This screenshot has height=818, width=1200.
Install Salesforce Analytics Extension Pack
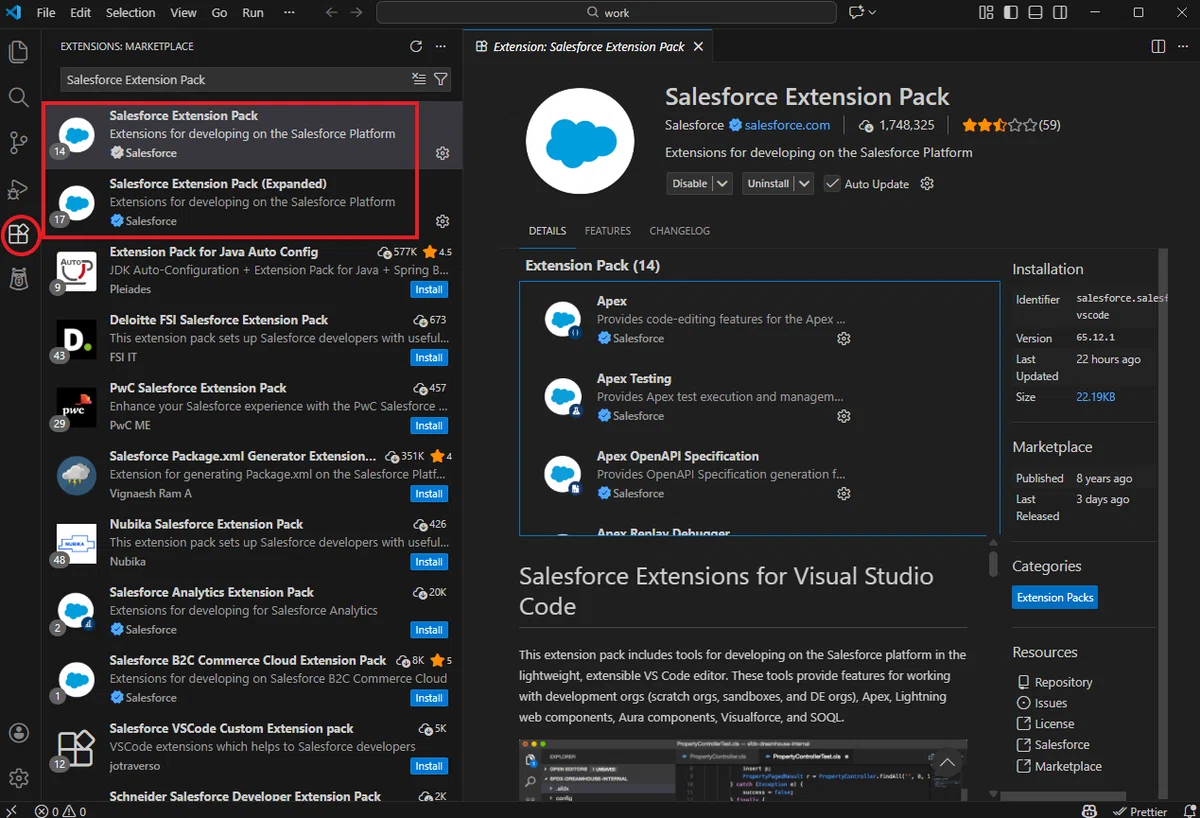point(429,629)
